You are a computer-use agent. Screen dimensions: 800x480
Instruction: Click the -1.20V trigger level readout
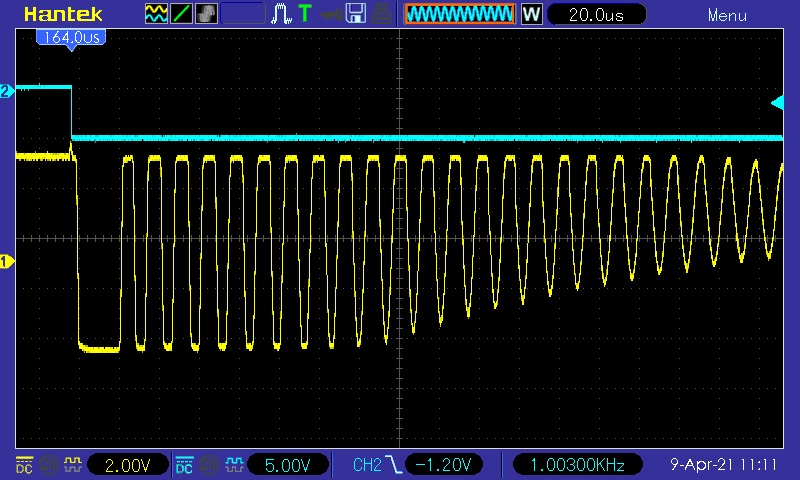pyautogui.click(x=447, y=465)
